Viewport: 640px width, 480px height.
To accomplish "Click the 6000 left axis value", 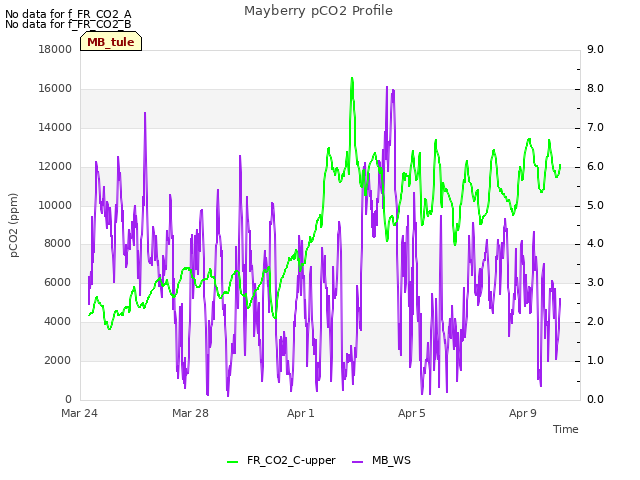I will click(57, 282).
